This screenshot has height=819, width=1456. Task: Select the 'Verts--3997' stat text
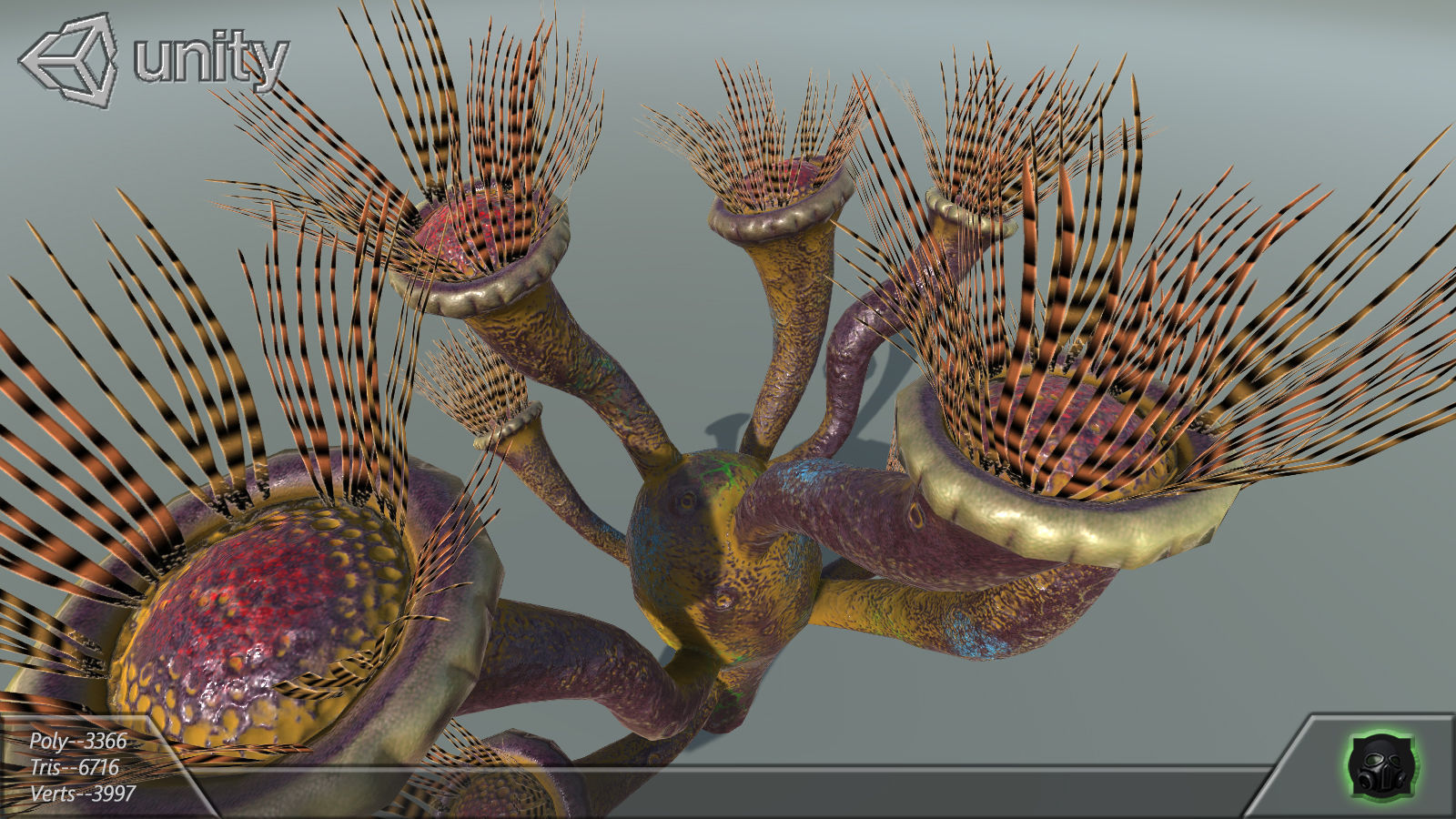[83, 793]
